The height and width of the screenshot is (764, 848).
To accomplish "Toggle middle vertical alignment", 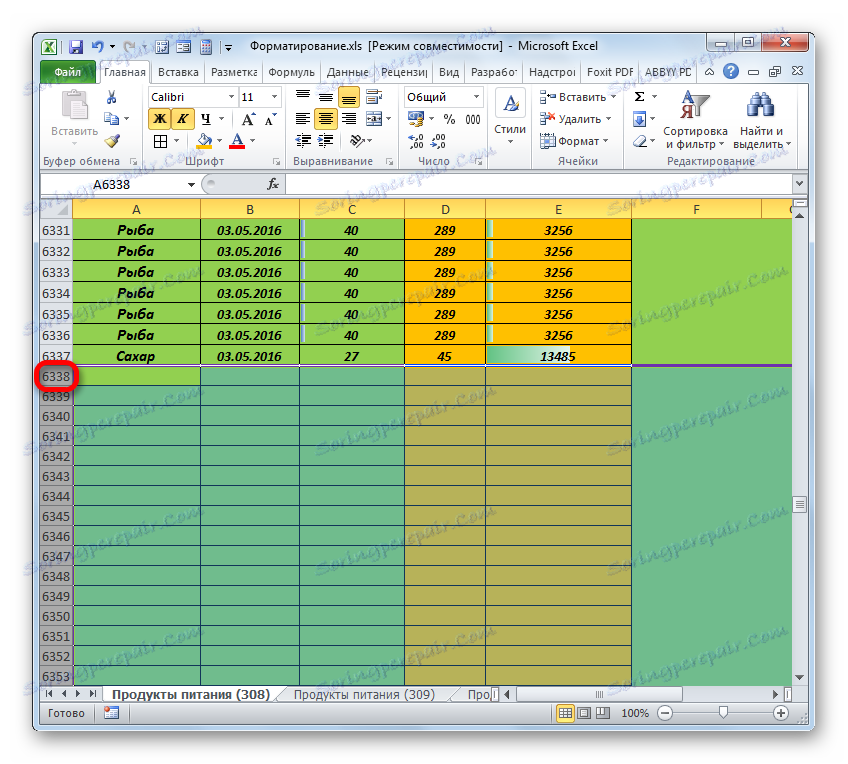I will (326, 97).
